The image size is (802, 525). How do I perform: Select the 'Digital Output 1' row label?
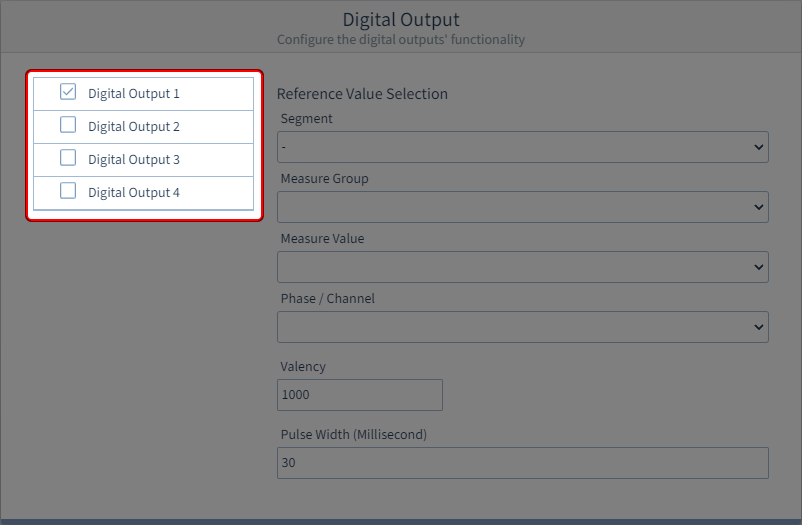[134, 94]
